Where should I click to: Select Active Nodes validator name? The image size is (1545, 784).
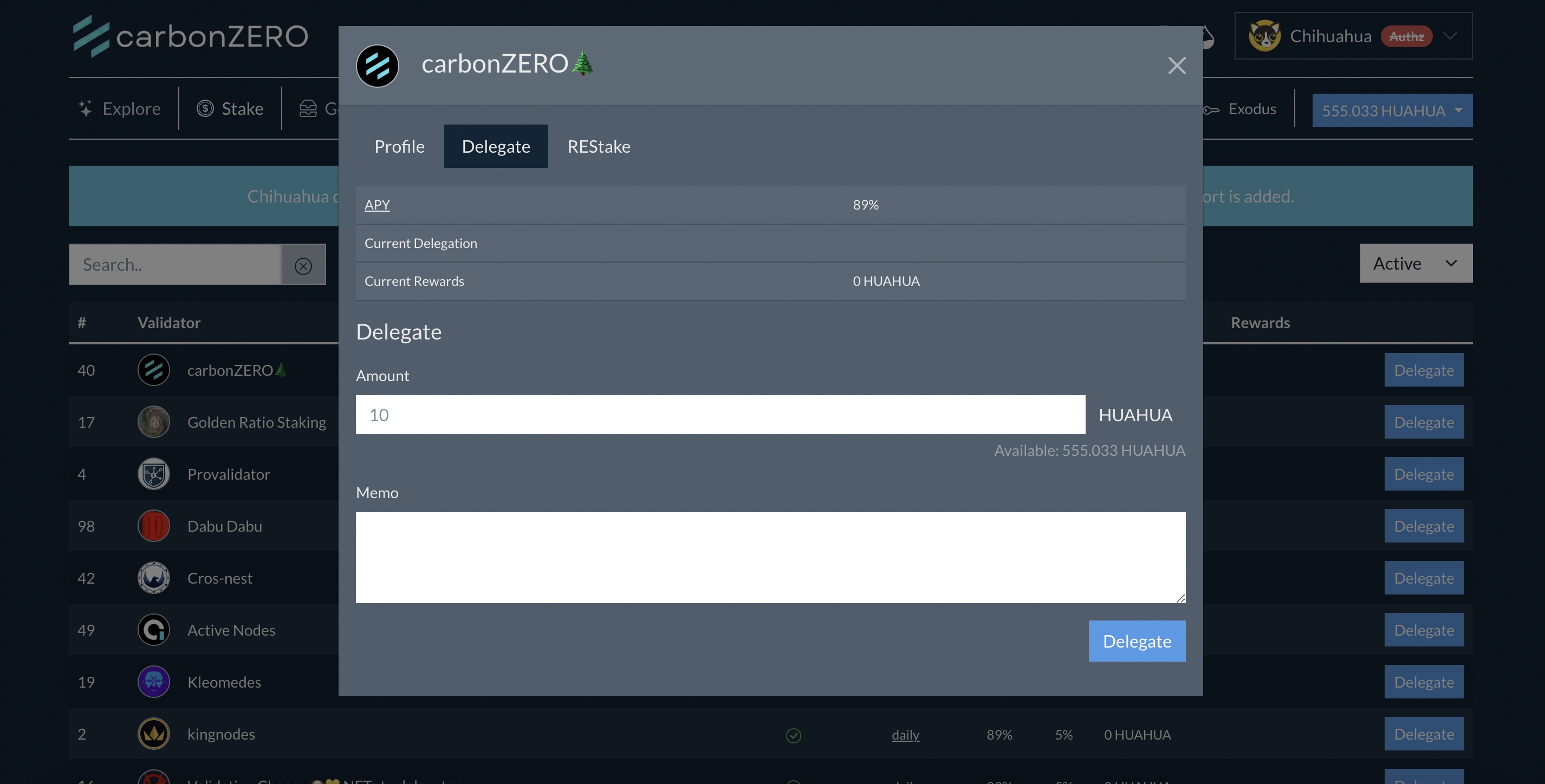click(231, 630)
